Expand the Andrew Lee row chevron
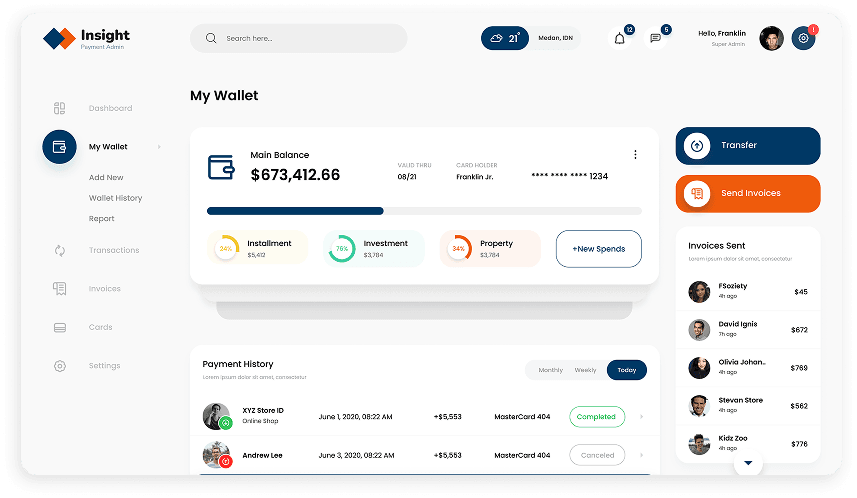Viewport: 857px width, 498px height. coord(641,455)
